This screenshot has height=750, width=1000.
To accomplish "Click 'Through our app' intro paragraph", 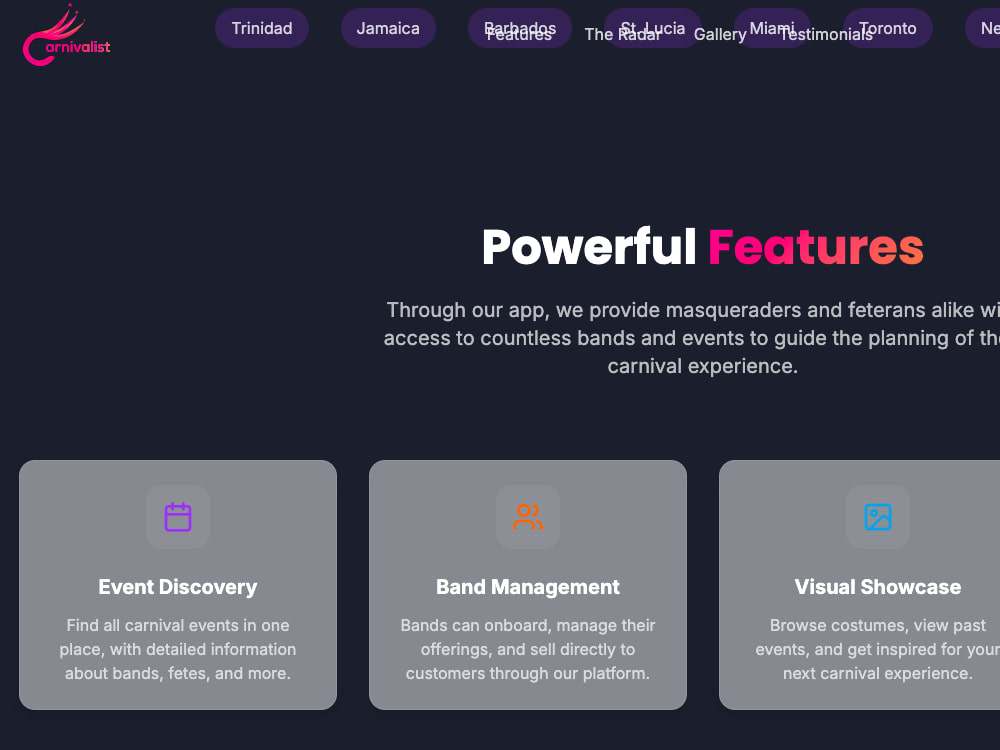I will (691, 338).
